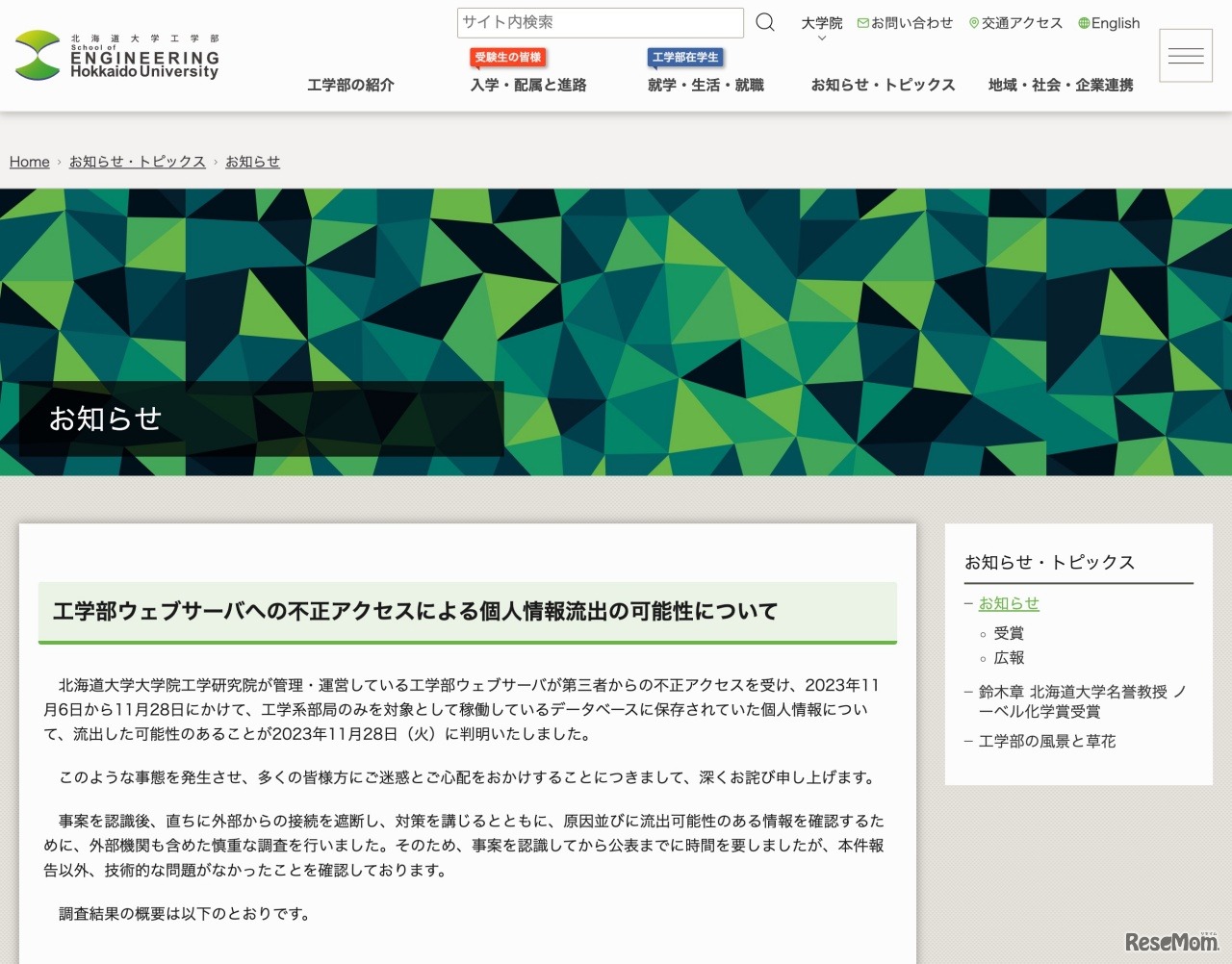Image resolution: width=1232 pixels, height=964 pixels.
Task: Open the 工学部の紹介 menu item
Action: (x=351, y=85)
